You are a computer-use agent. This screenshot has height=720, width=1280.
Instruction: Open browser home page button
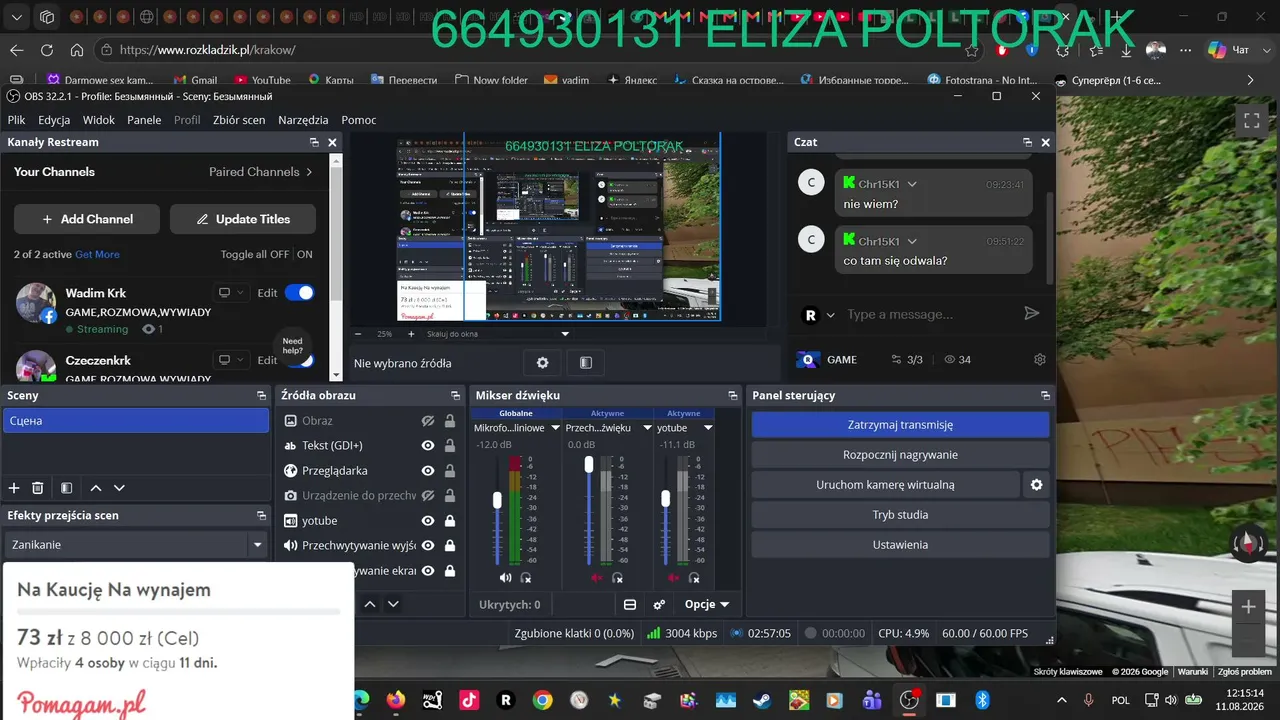click(77, 50)
